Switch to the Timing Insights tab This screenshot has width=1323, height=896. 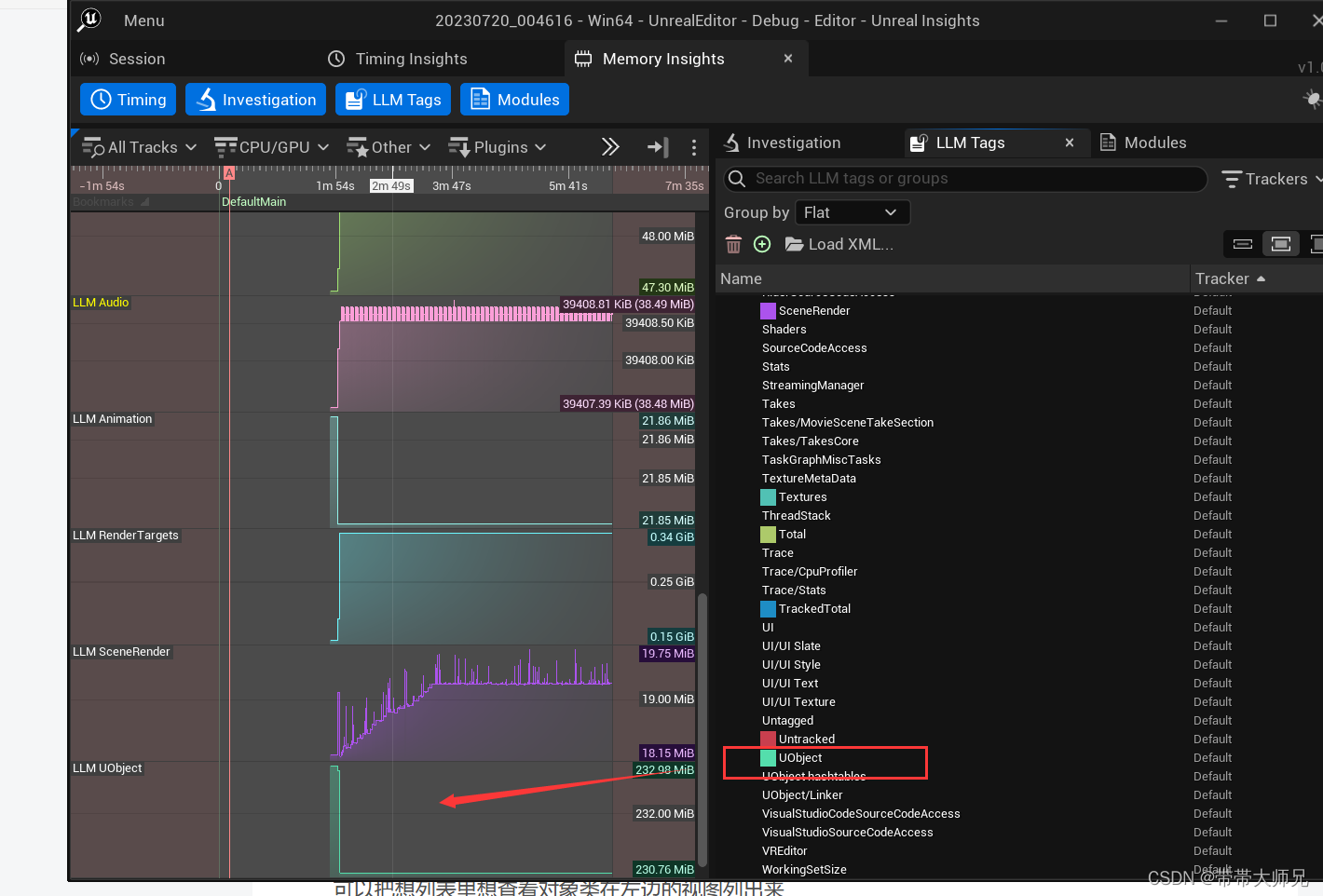(398, 59)
